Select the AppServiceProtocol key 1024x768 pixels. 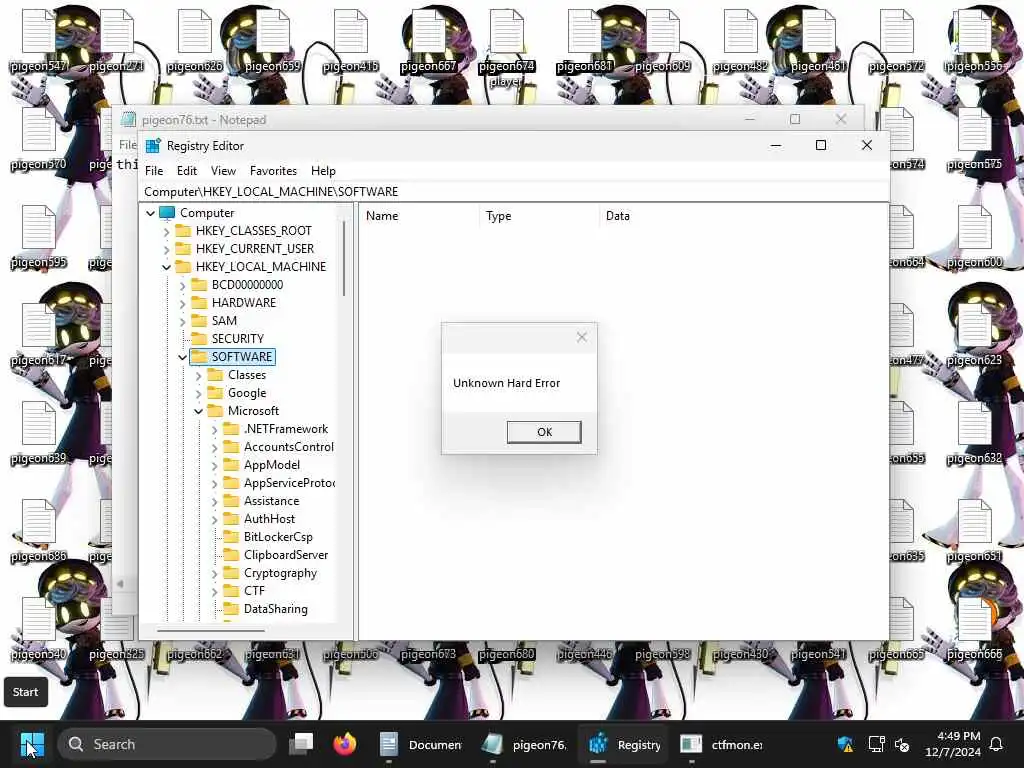click(x=289, y=483)
